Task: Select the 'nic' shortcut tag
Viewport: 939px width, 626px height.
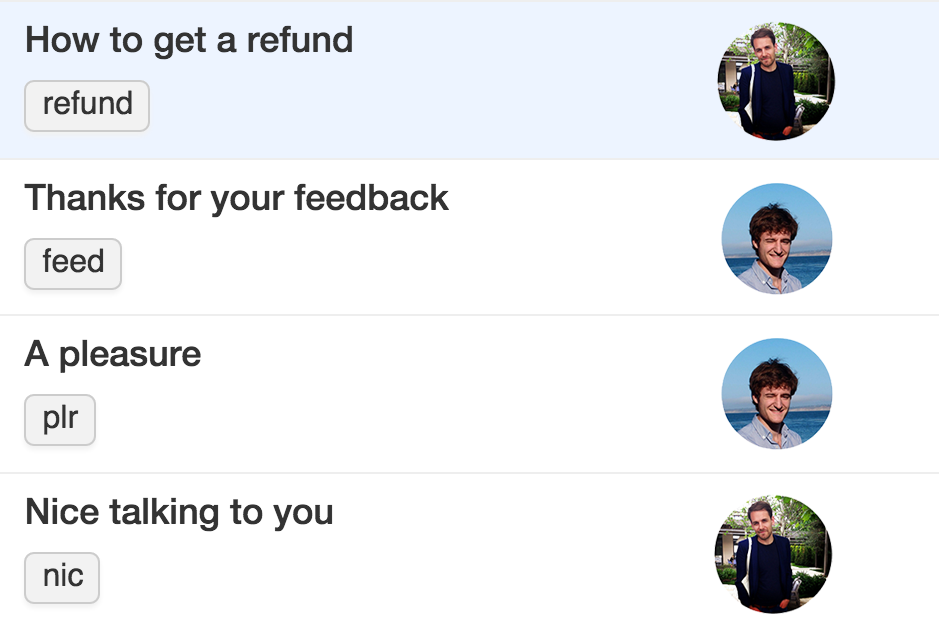Action: pyautogui.click(x=62, y=577)
